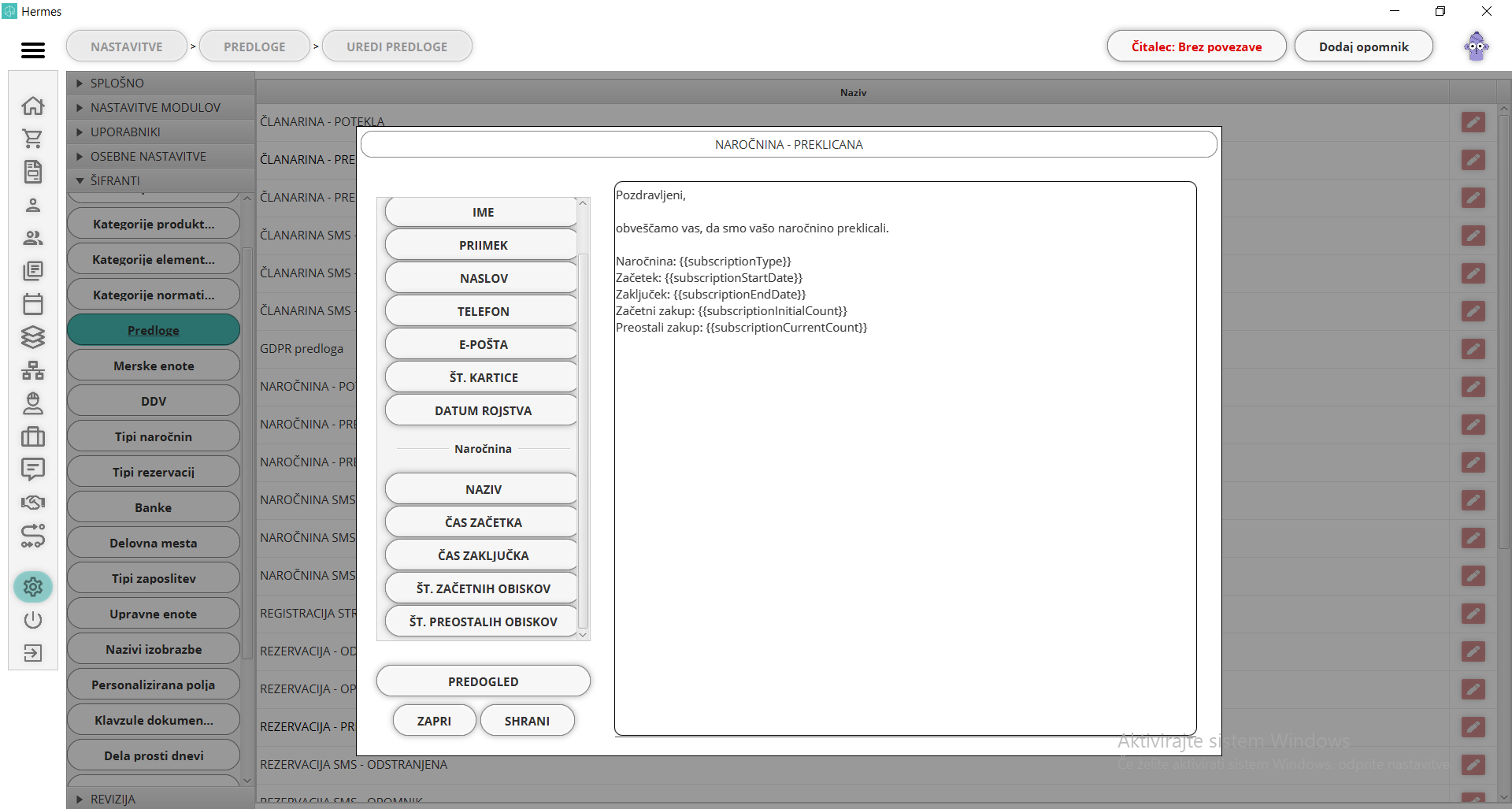Click the power icon in sidebar
The width and height of the screenshot is (1512, 809).
(32, 620)
